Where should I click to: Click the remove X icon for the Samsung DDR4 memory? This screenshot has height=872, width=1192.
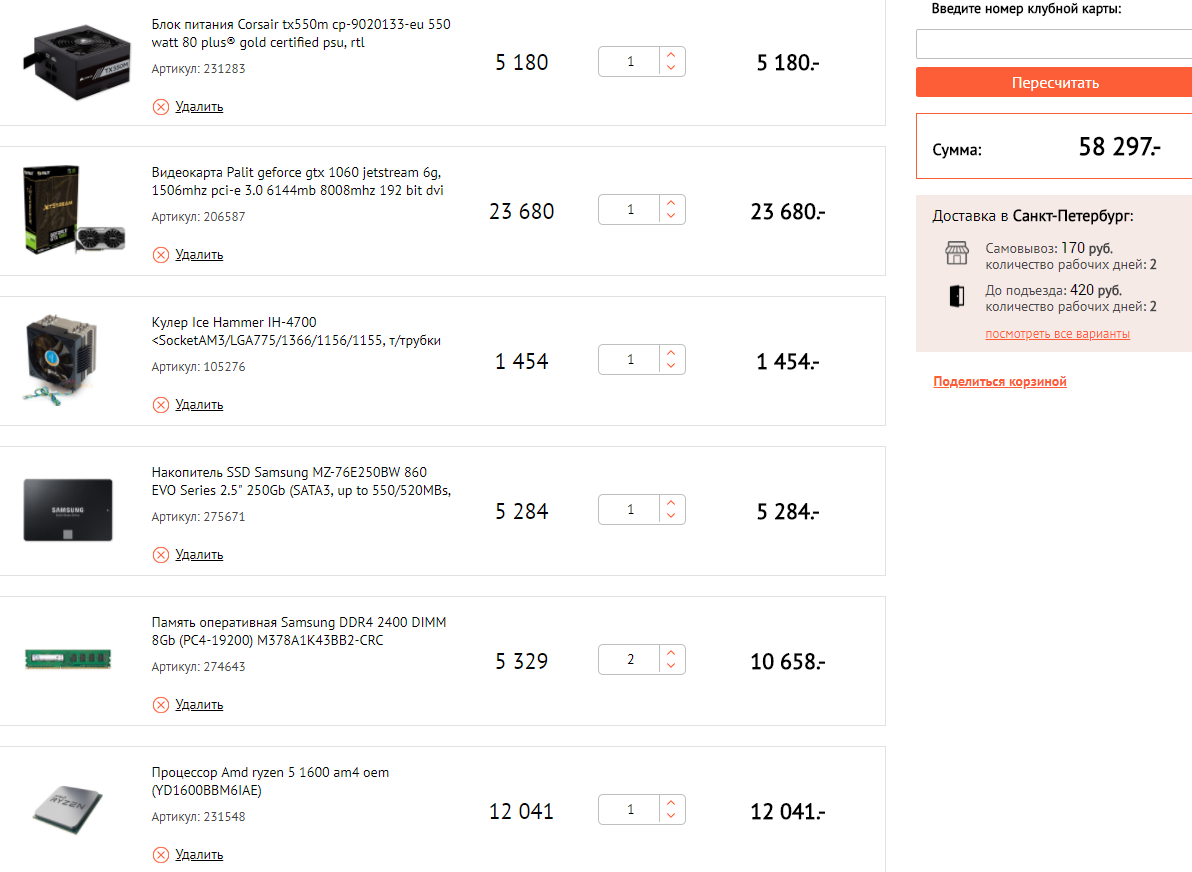(x=160, y=705)
